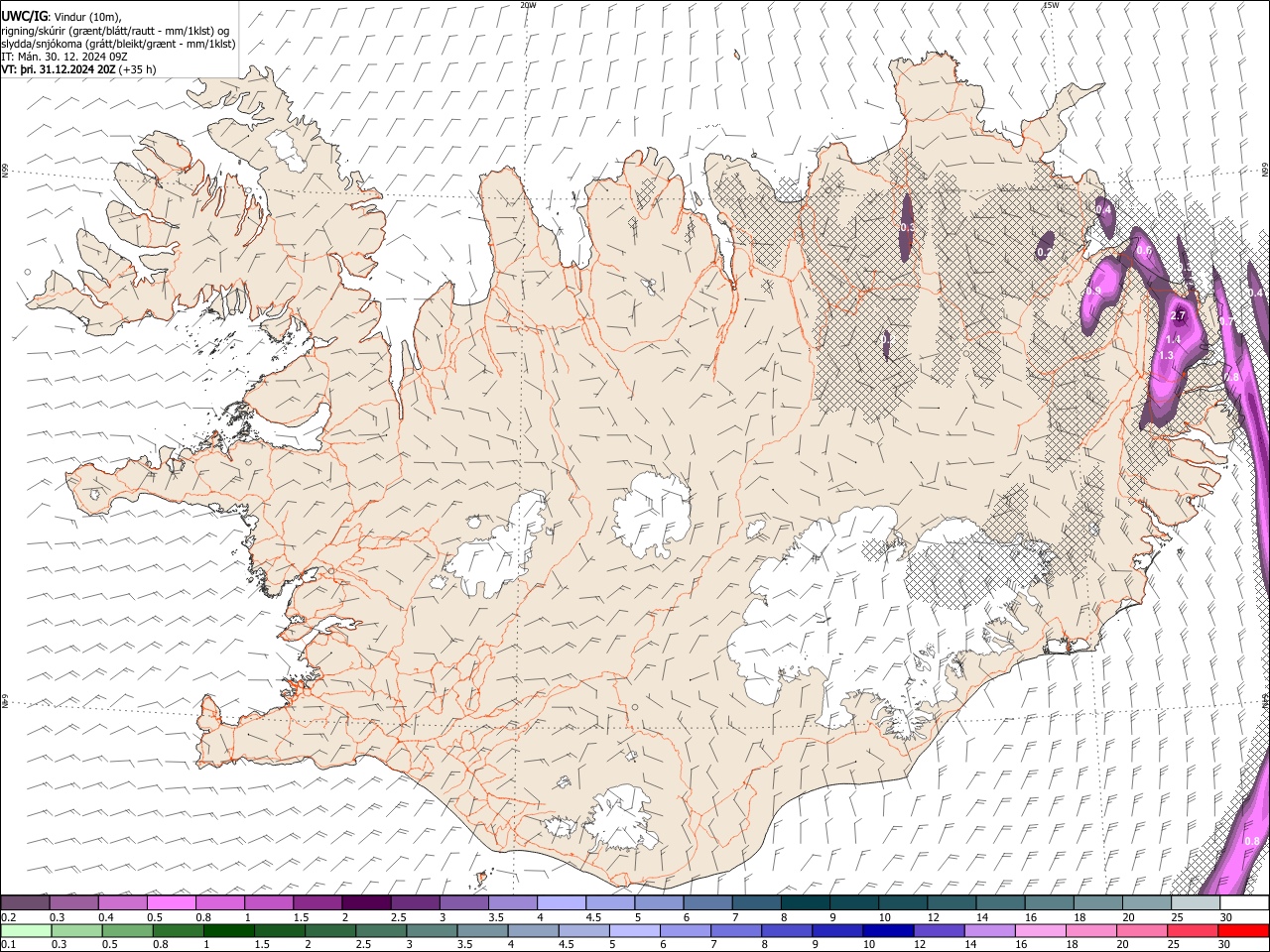The height and width of the screenshot is (952, 1270).
Task: Click the 'slydda/snjókoma' legend description line
Action: tap(118, 44)
